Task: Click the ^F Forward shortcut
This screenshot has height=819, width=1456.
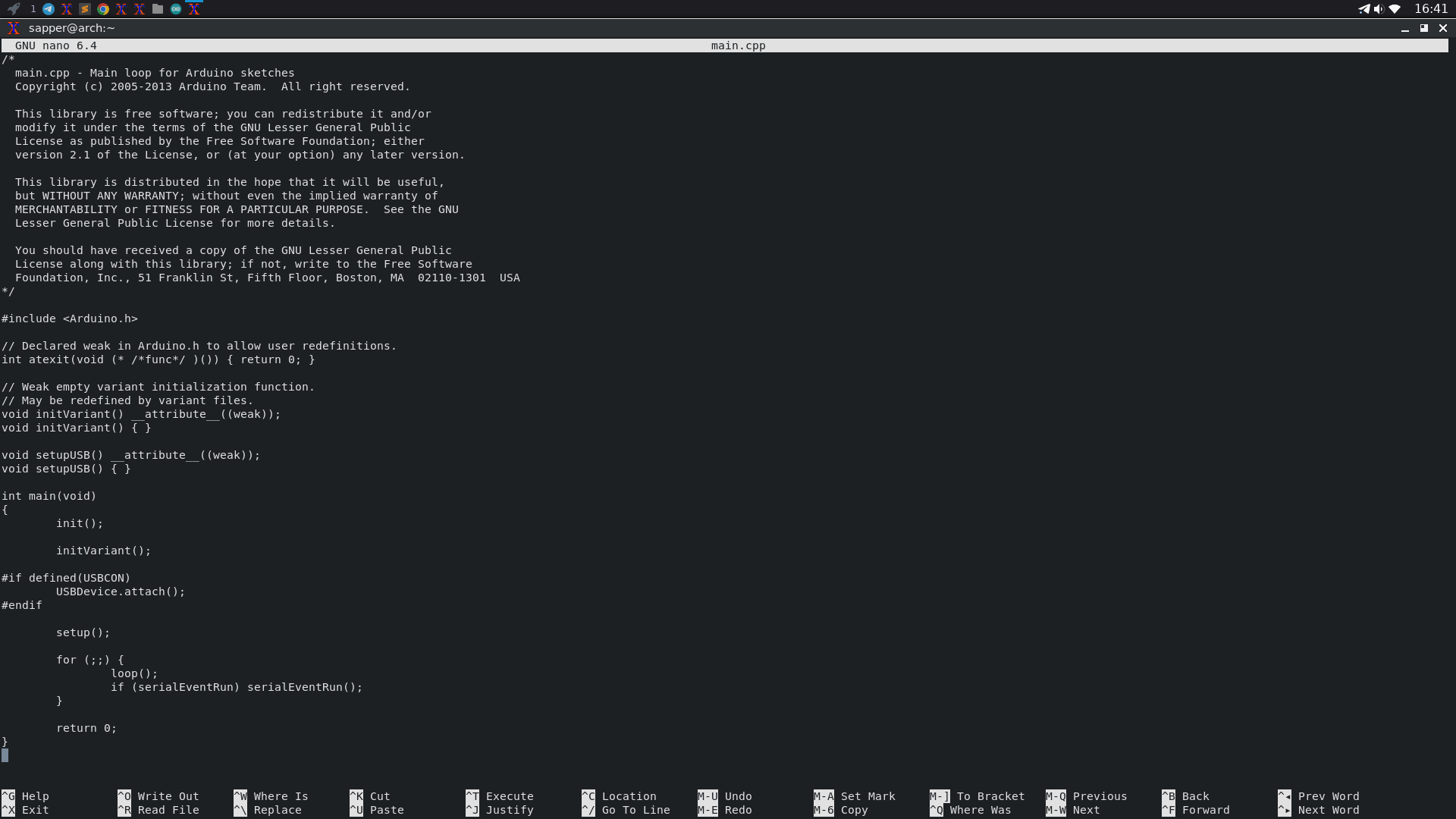Action: [1196, 810]
